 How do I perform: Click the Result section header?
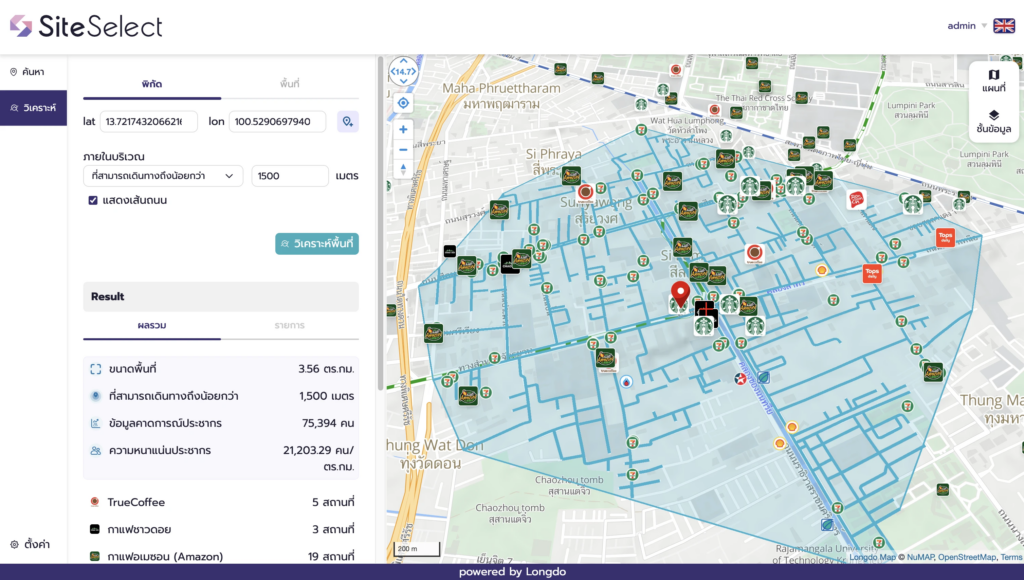[221, 297]
